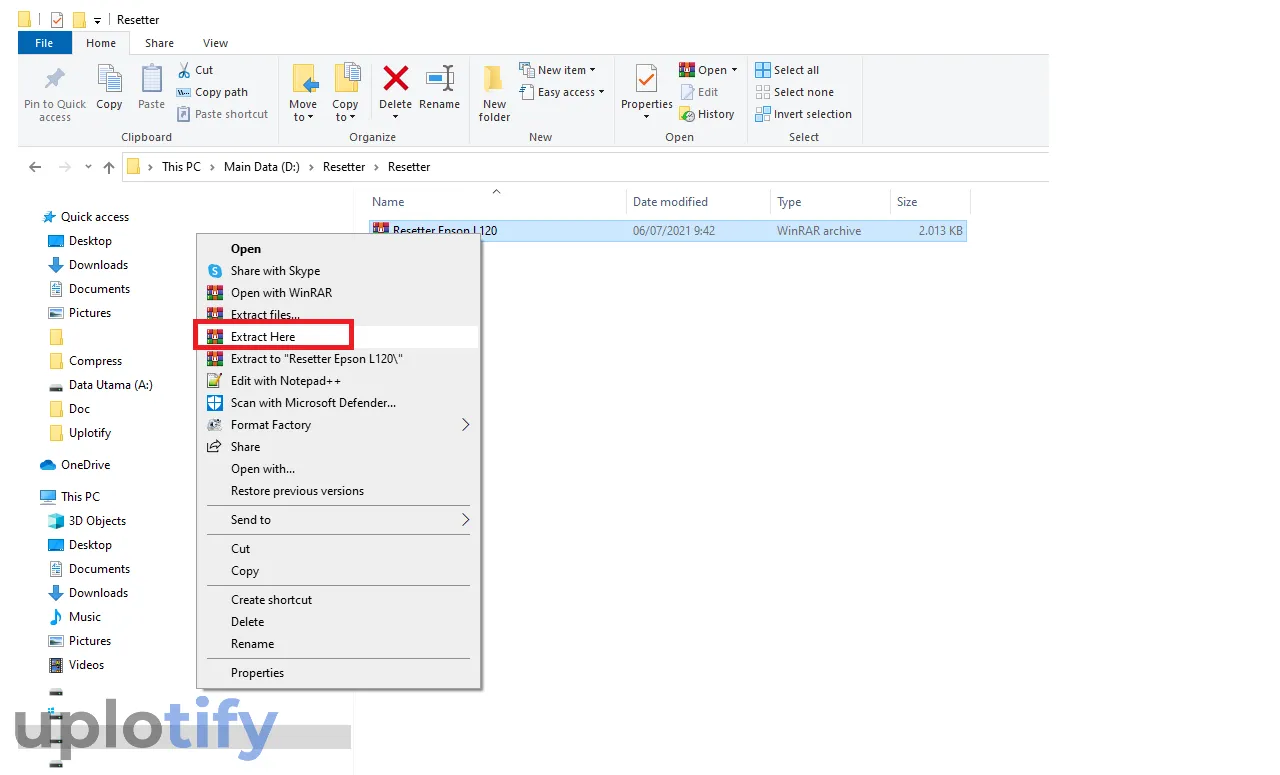Image resolution: width=1280 pixels, height=775 pixels.
Task: Open the Move to dropdown
Action: (x=303, y=110)
